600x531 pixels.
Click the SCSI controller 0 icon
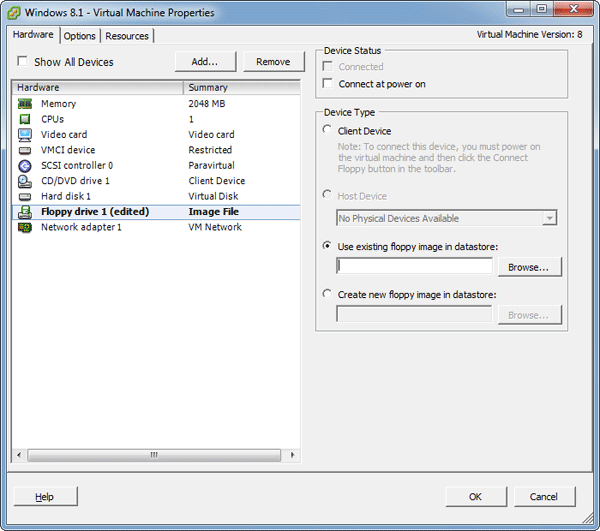25,166
